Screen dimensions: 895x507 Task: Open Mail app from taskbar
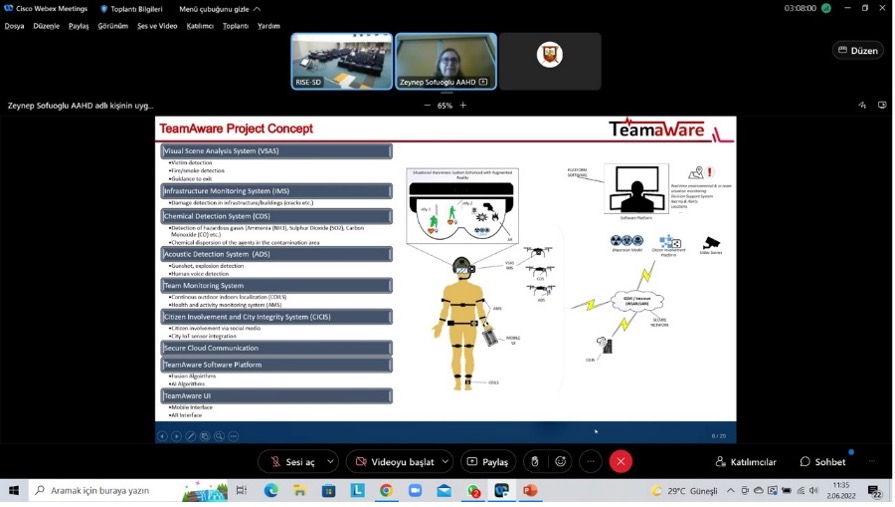[x=444, y=490]
